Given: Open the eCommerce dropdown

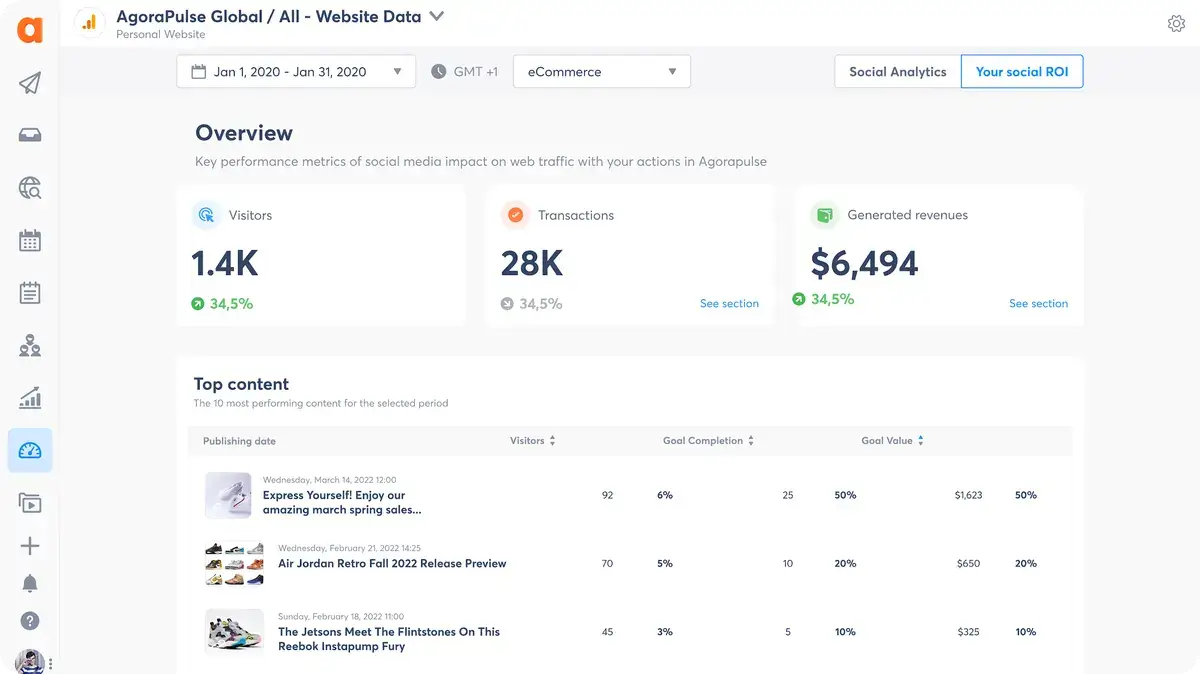Looking at the screenshot, I should pos(601,71).
